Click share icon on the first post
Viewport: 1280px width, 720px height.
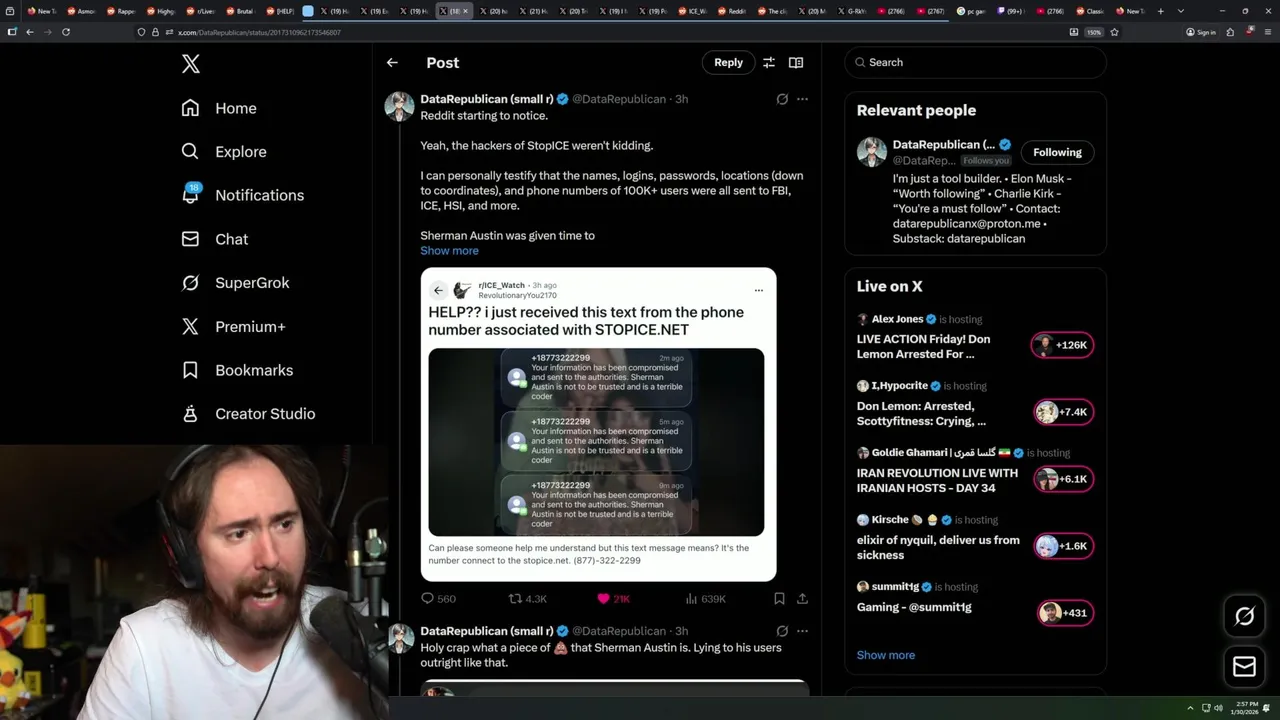[x=802, y=599]
